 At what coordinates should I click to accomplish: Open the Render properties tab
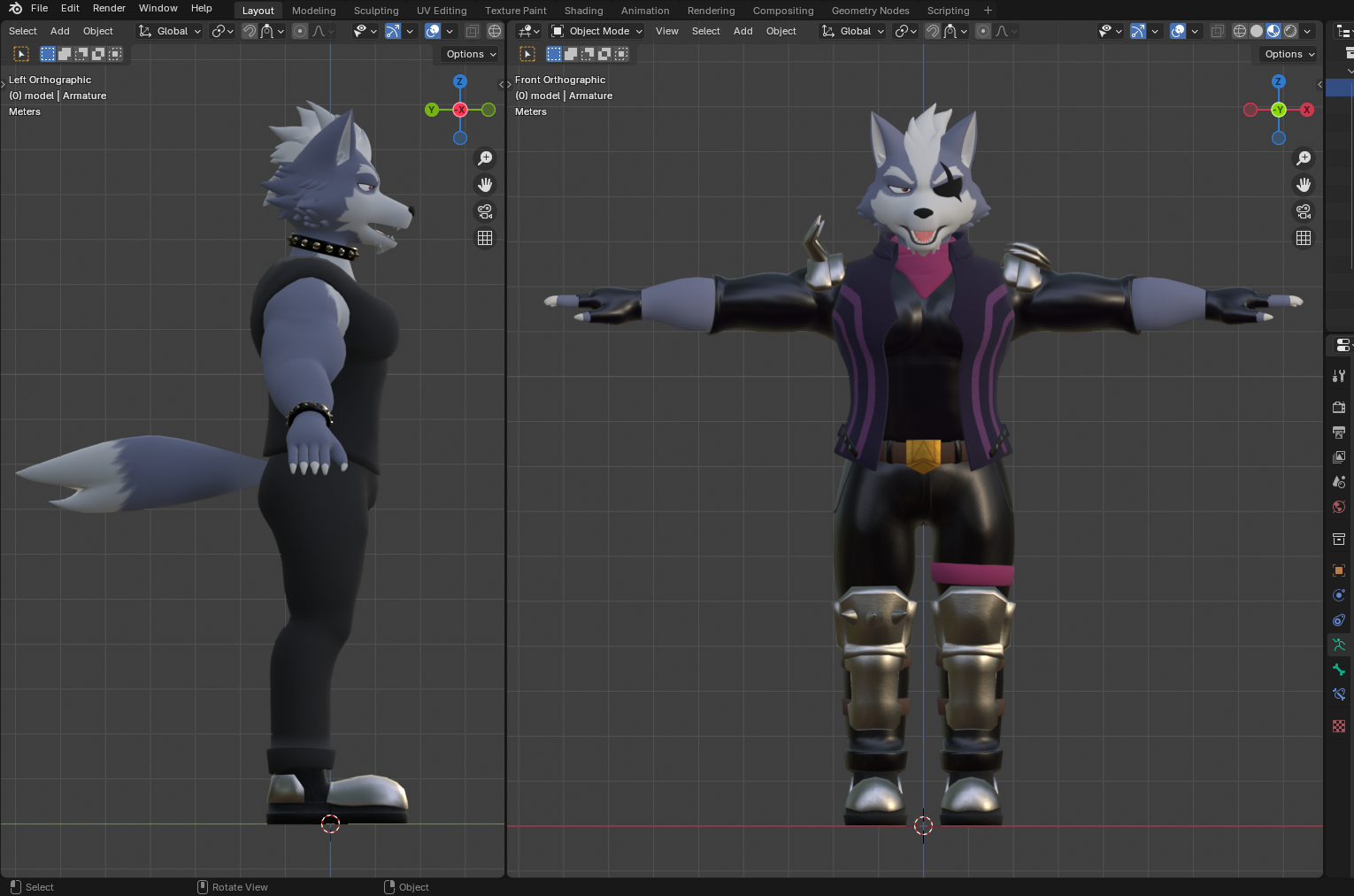tap(1339, 407)
